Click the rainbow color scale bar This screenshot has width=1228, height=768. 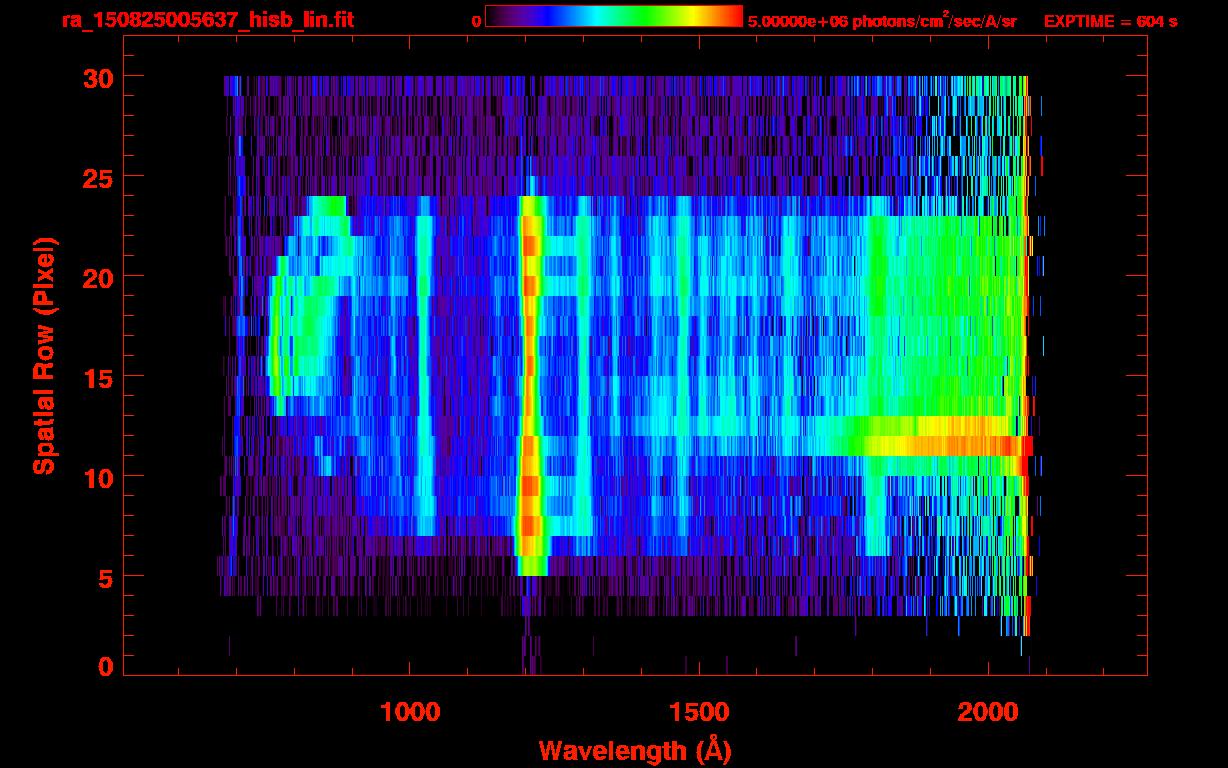click(x=614, y=16)
